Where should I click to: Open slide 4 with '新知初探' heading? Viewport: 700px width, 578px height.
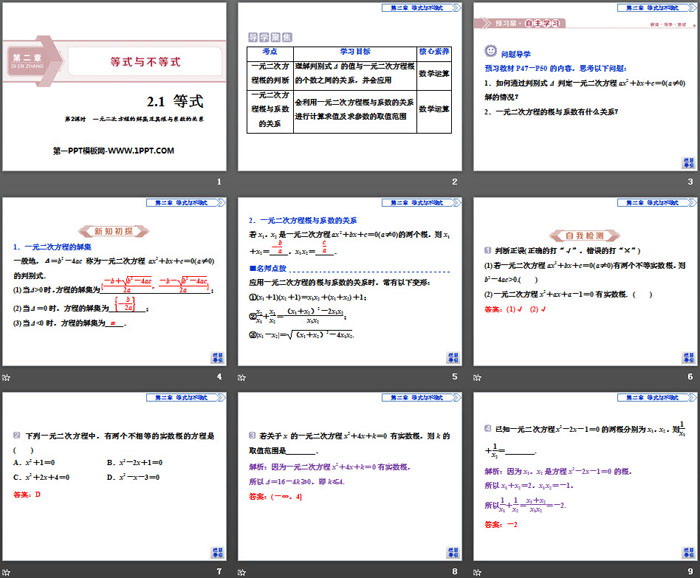pos(113,282)
